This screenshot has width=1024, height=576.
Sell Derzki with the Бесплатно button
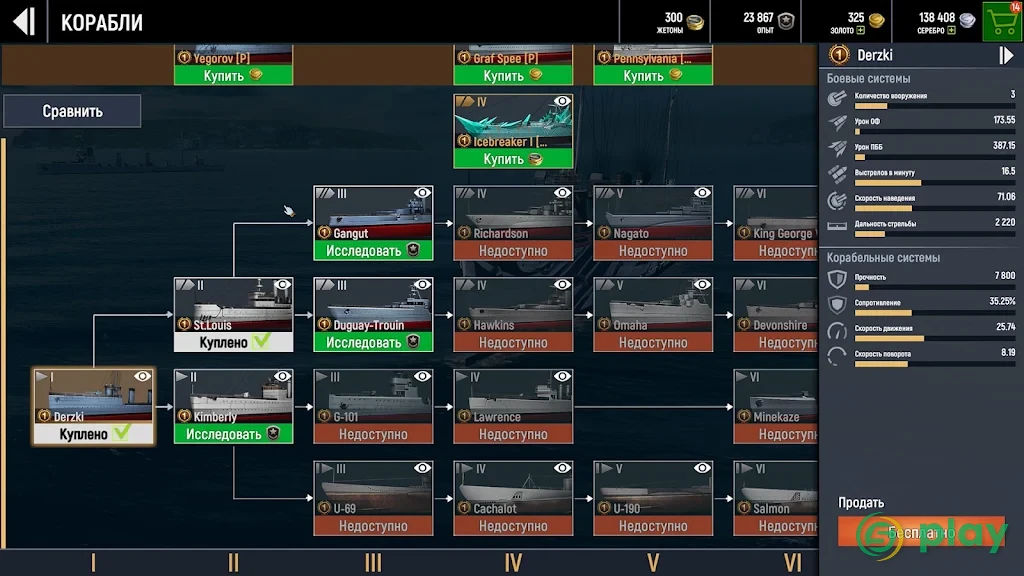pos(921,532)
